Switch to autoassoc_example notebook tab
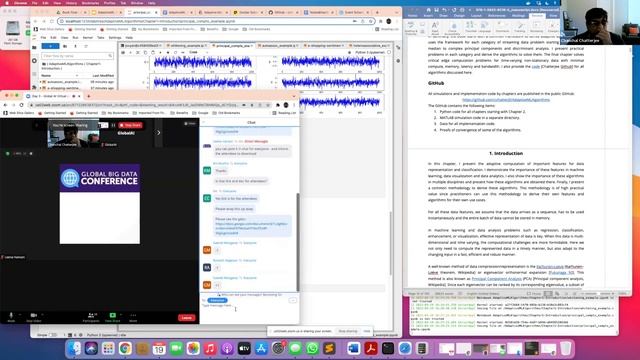Image resolution: width=640 pixels, height=360 pixels. click(x=278, y=46)
